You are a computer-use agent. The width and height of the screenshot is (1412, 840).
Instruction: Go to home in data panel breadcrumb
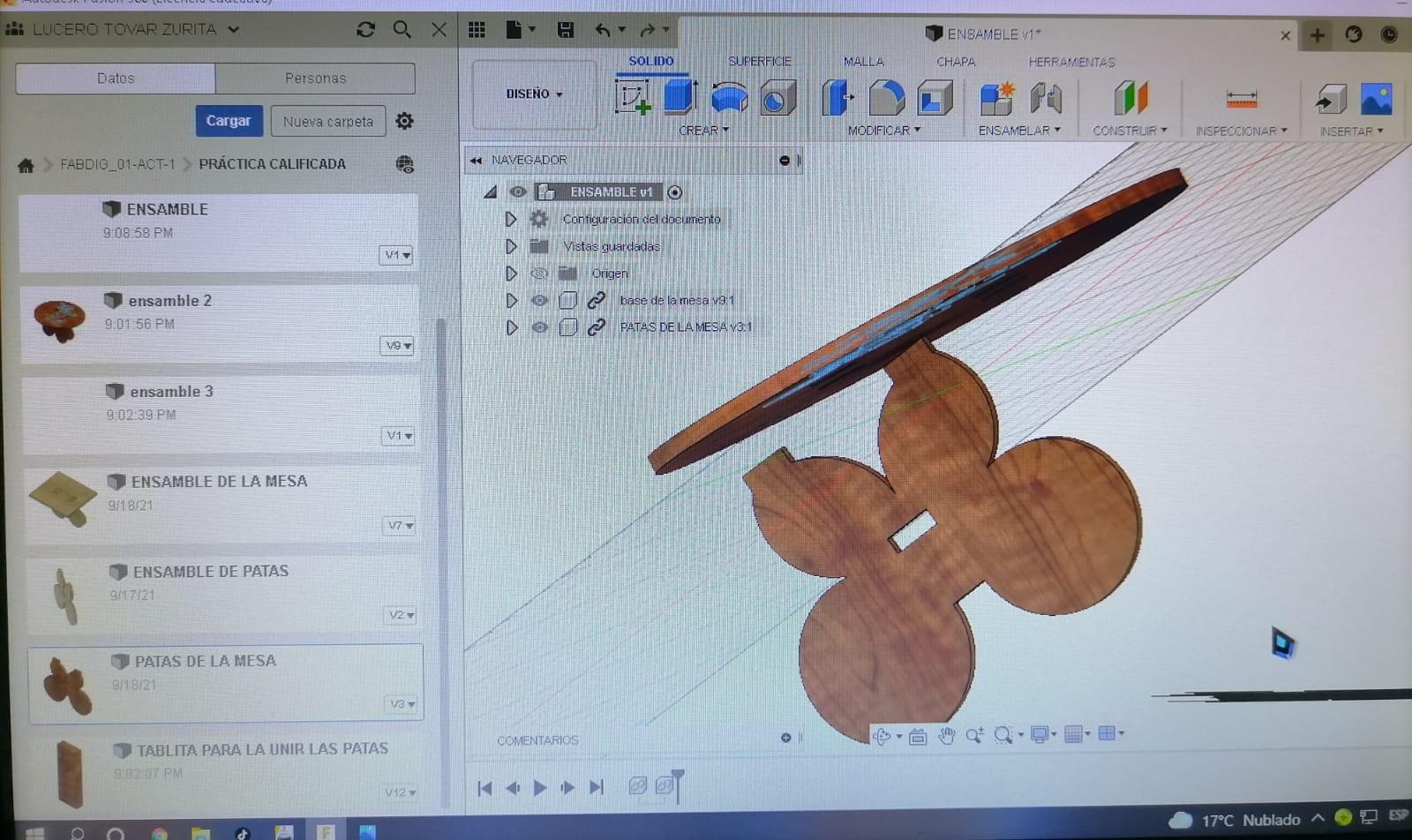click(26, 165)
